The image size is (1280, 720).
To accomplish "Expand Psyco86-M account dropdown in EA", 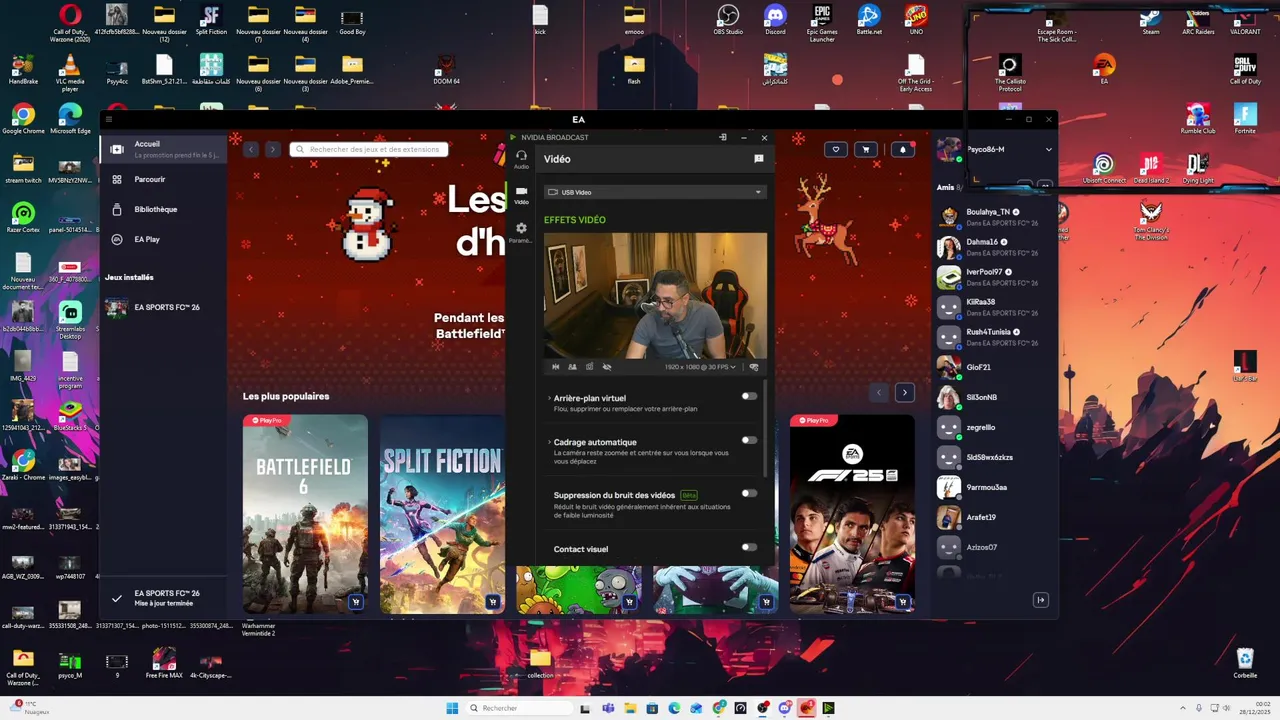I will click(1048, 149).
